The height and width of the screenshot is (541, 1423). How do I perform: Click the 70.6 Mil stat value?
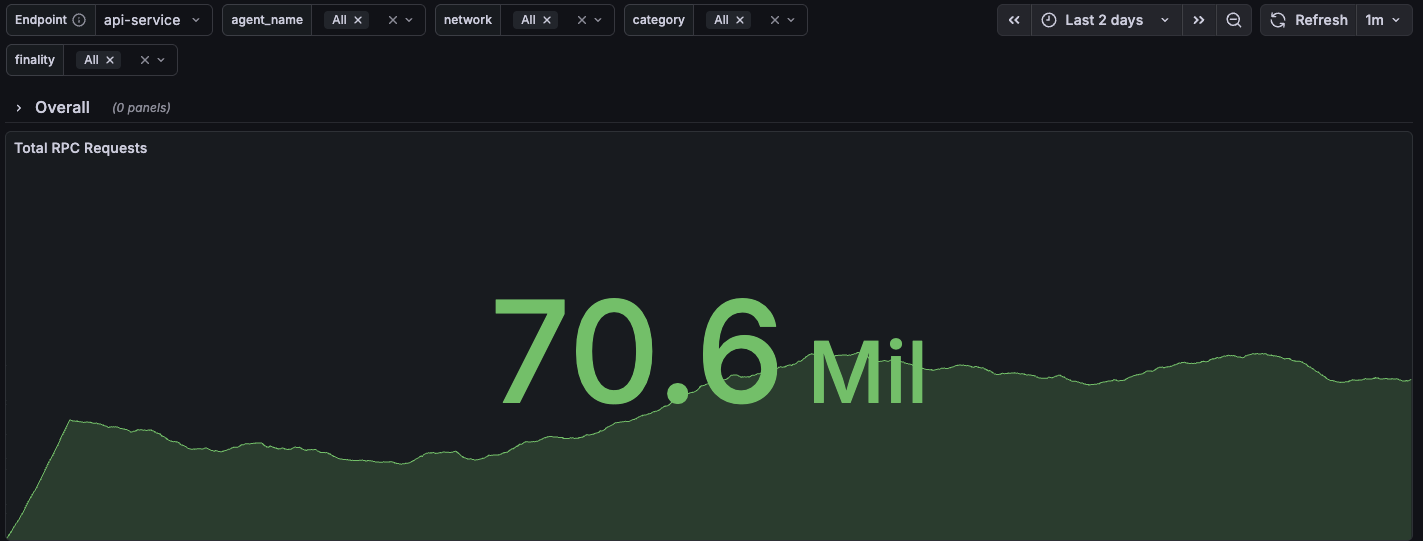[709, 352]
